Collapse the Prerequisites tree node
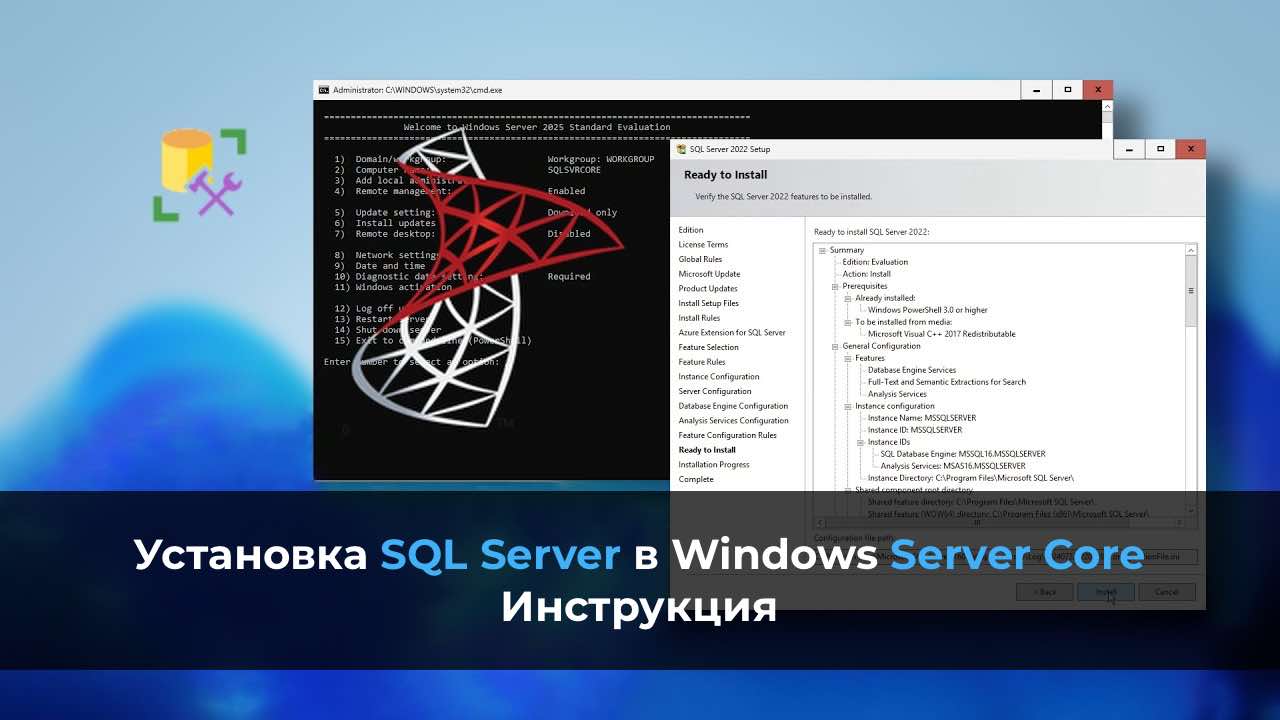 (835, 286)
